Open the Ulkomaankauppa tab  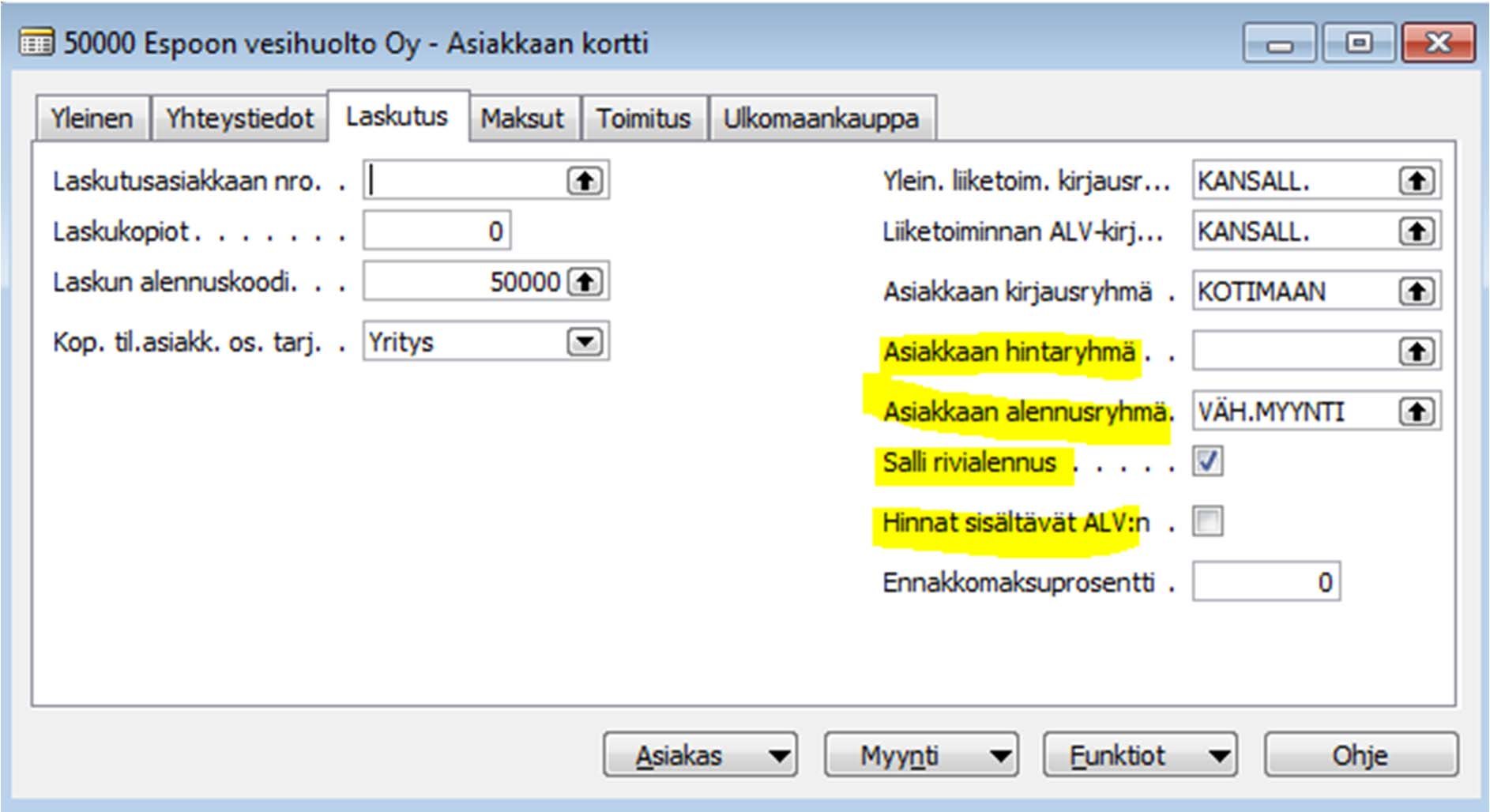[822, 118]
